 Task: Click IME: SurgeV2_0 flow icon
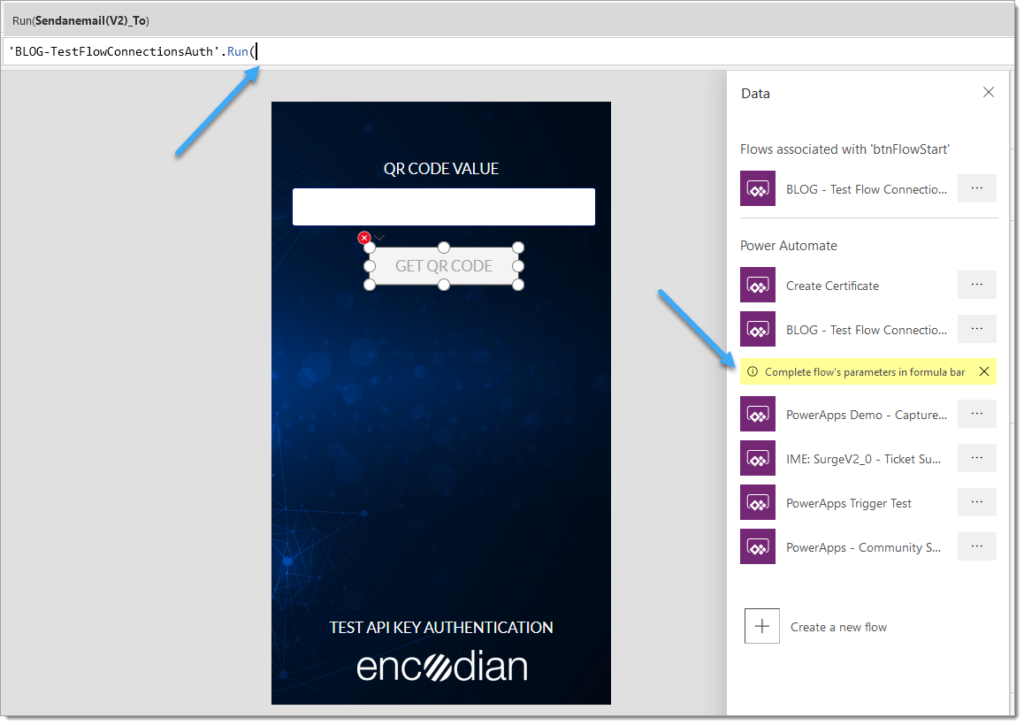click(758, 459)
